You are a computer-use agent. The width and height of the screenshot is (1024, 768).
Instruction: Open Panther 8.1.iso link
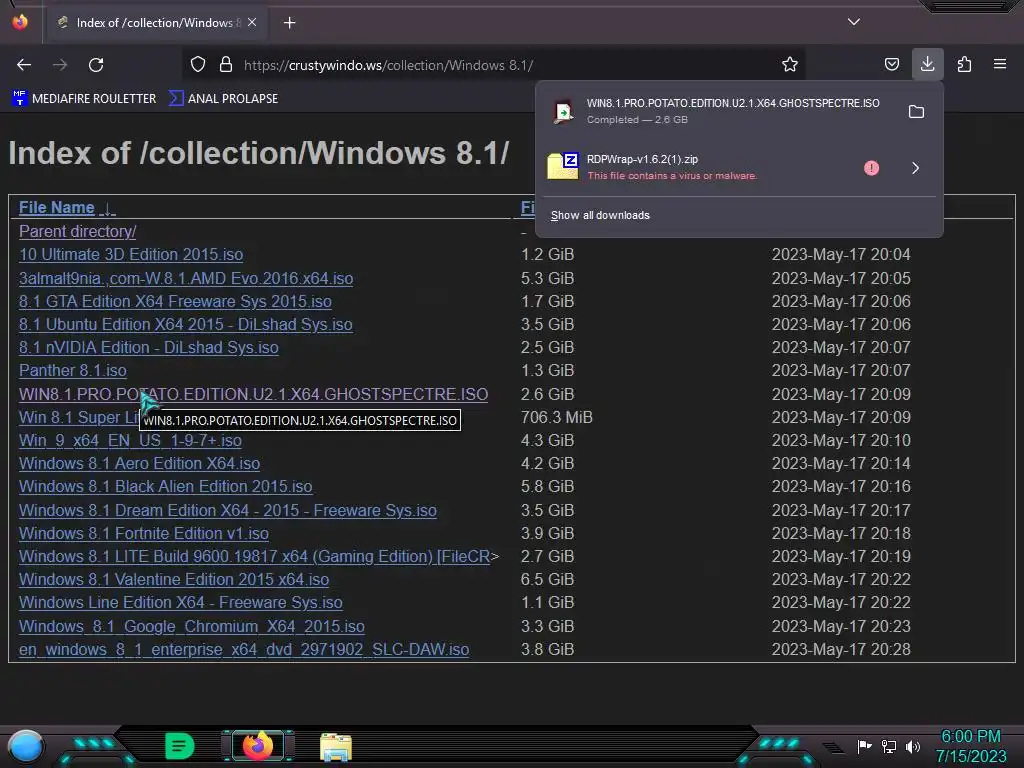pyautogui.click(x=72, y=370)
